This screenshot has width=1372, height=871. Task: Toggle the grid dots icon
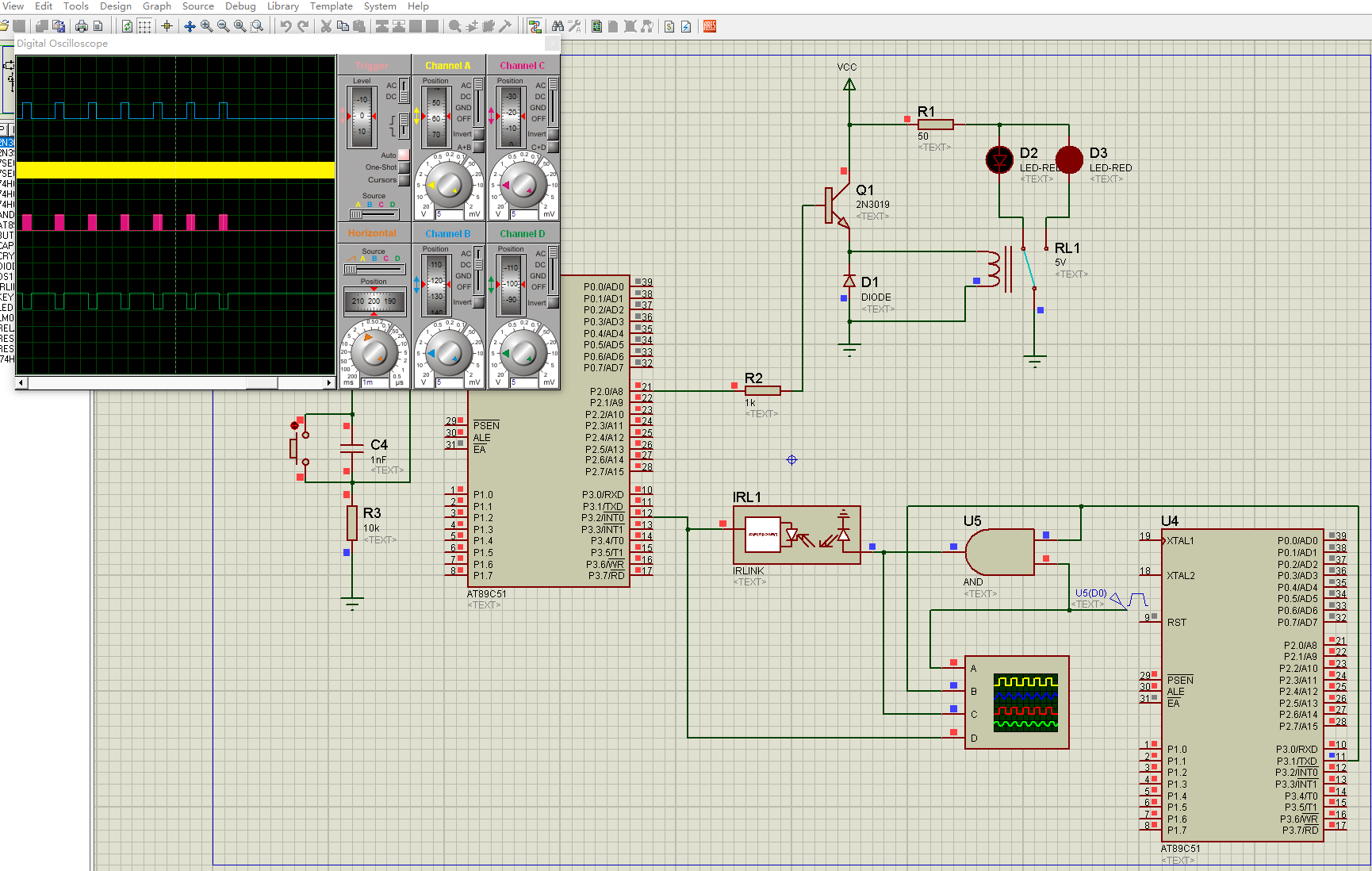144,26
